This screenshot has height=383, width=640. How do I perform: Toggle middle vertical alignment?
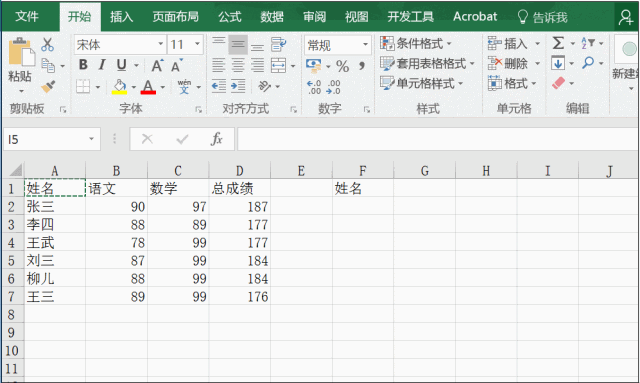(238, 45)
